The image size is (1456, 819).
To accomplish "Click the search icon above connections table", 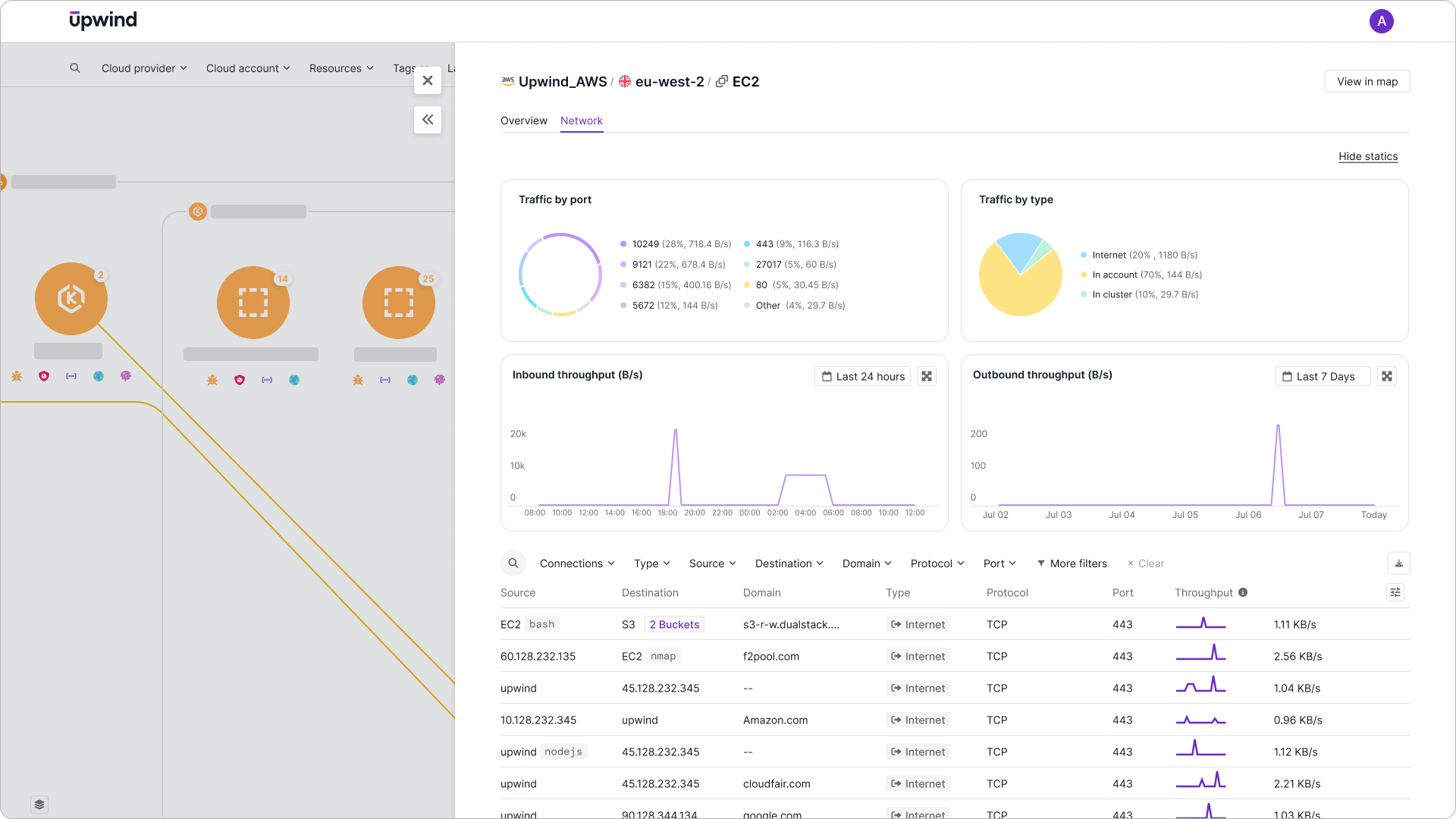I will pos(513,563).
